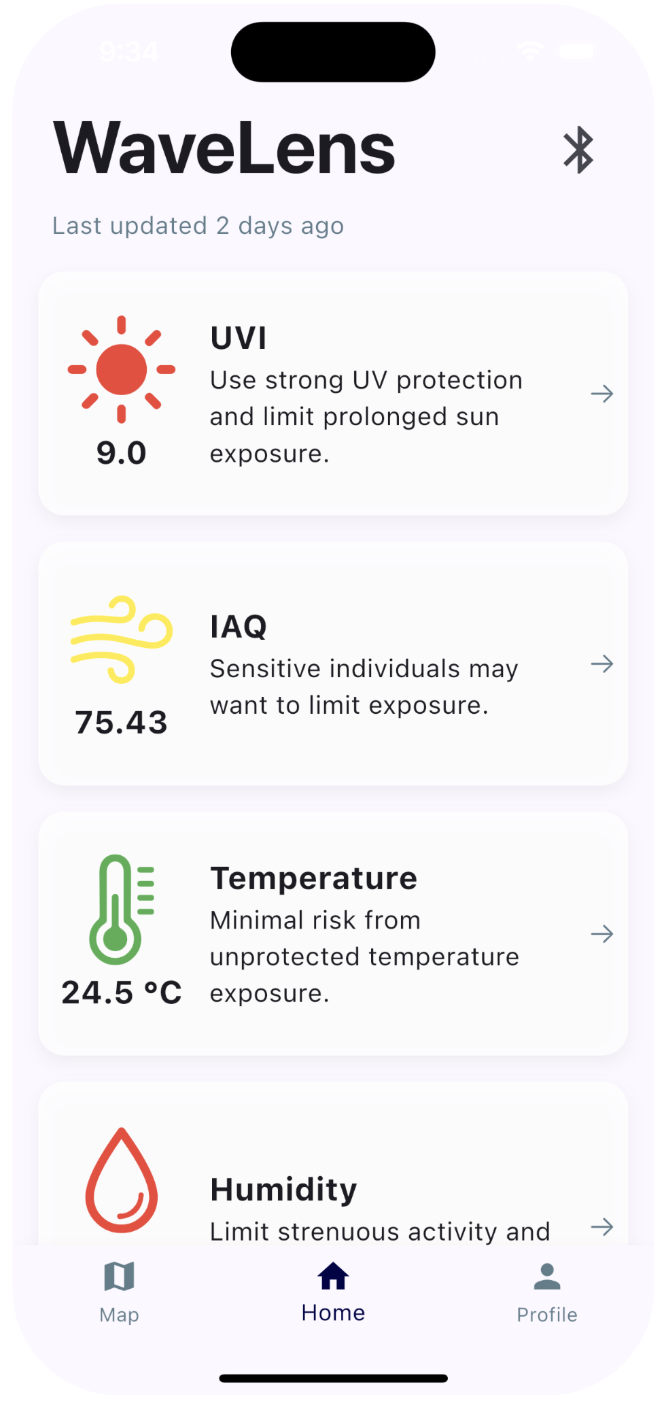The image size is (666, 1408).
Task: Click the red sun UVI icon
Action: point(121,369)
